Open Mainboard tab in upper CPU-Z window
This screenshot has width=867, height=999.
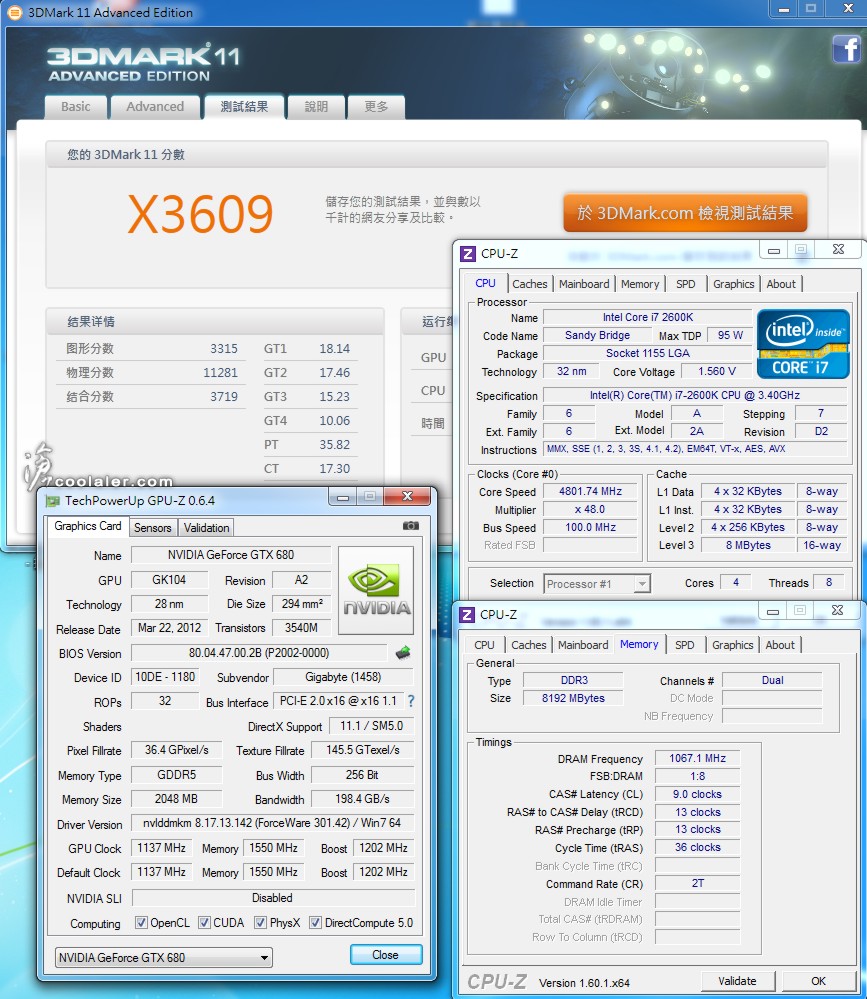pos(584,284)
